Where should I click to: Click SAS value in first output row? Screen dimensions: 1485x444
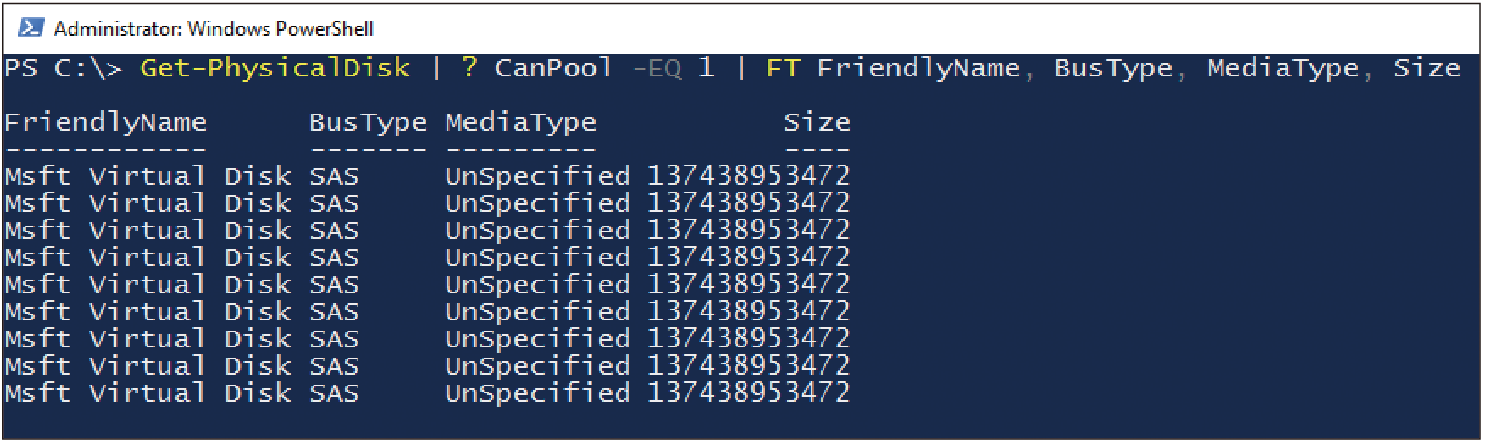click(x=334, y=177)
